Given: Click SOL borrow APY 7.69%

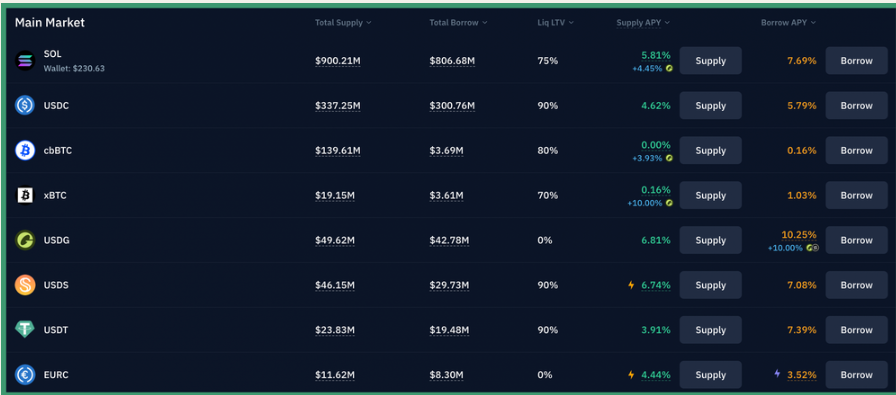Looking at the screenshot, I should (802, 61).
